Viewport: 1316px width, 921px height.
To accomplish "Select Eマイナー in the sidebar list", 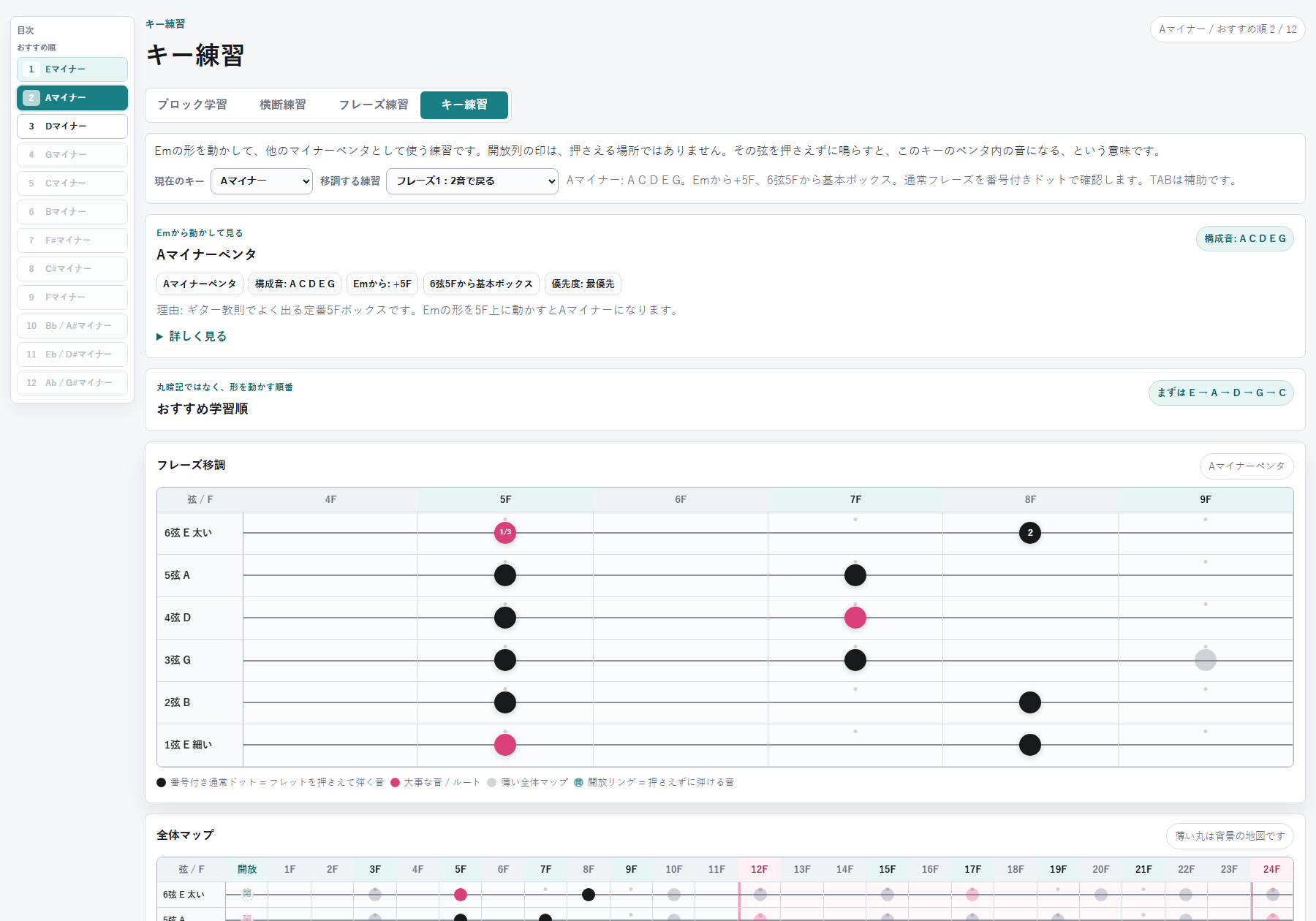I will pyautogui.click(x=72, y=69).
